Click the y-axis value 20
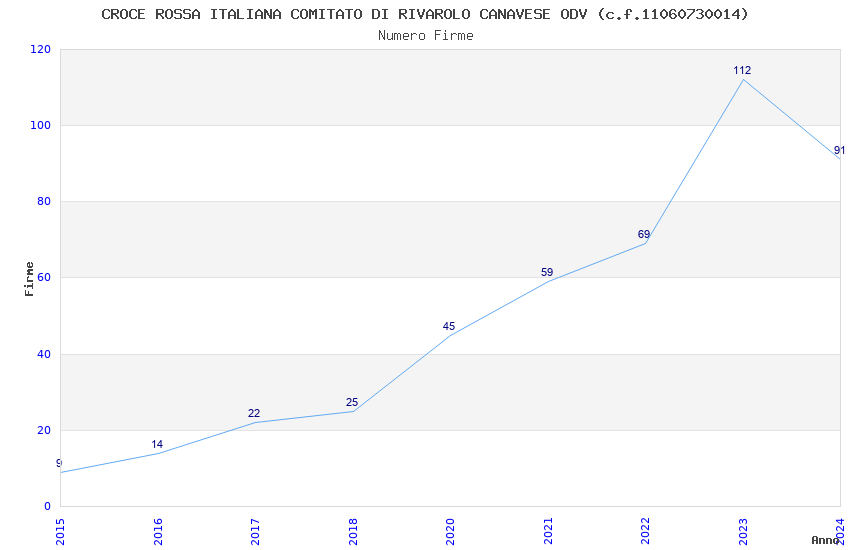This screenshot has width=850, height=550. pyautogui.click(x=44, y=430)
